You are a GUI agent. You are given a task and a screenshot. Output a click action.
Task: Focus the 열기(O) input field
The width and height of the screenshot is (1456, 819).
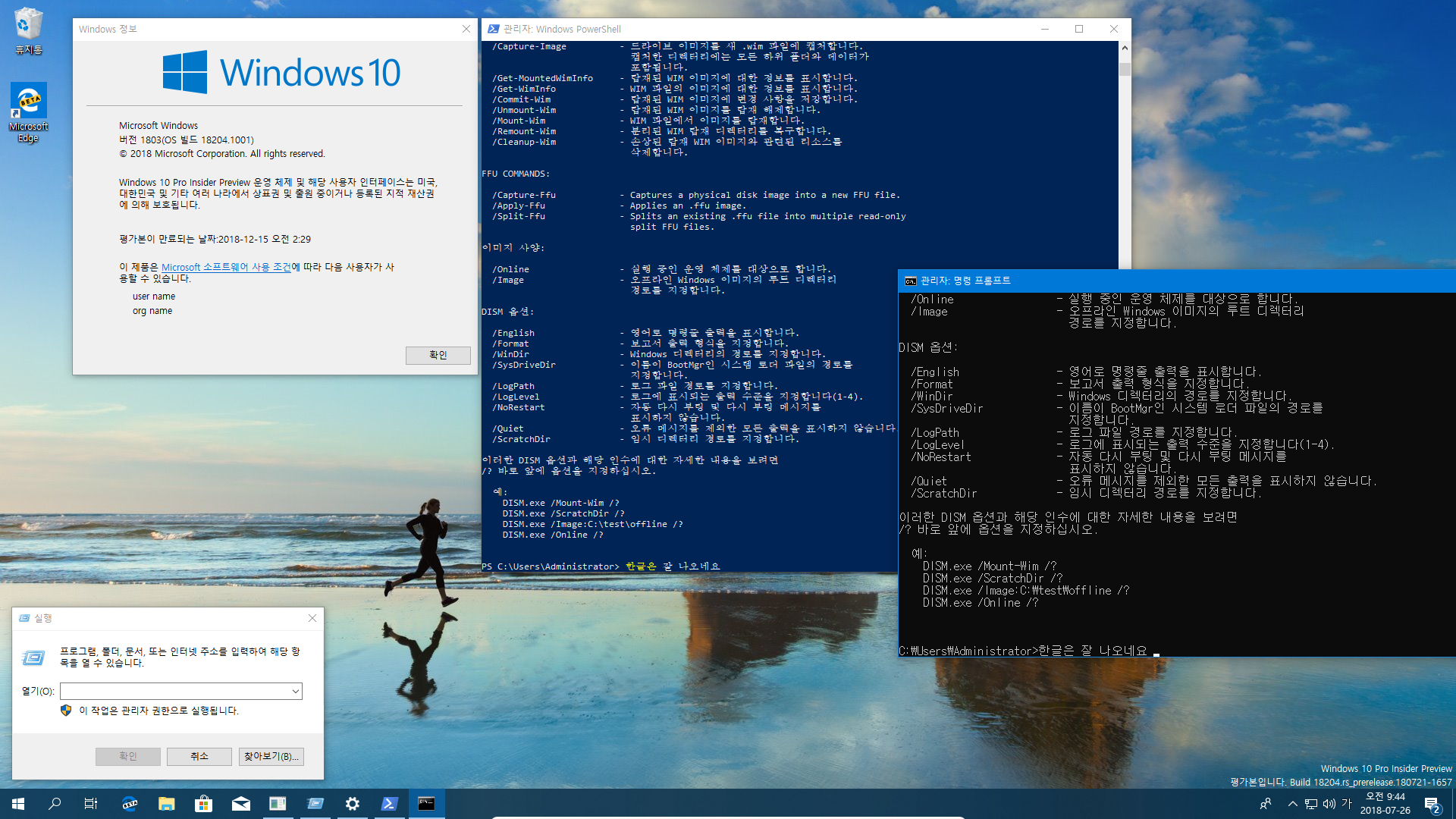(x=175, y=691)
